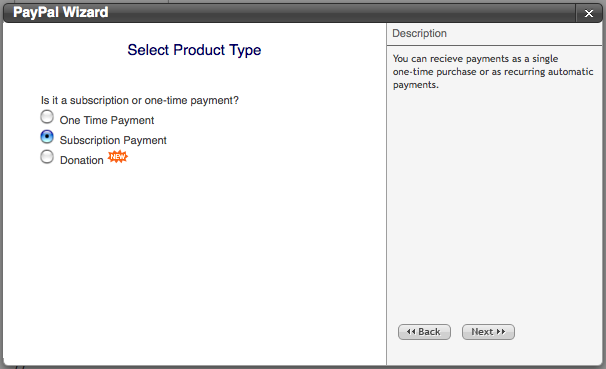This screenshot has width=606, height=369.
Task: Click the orange NEW badge icon
Action: pyautogui.click(x=117, y=156)
